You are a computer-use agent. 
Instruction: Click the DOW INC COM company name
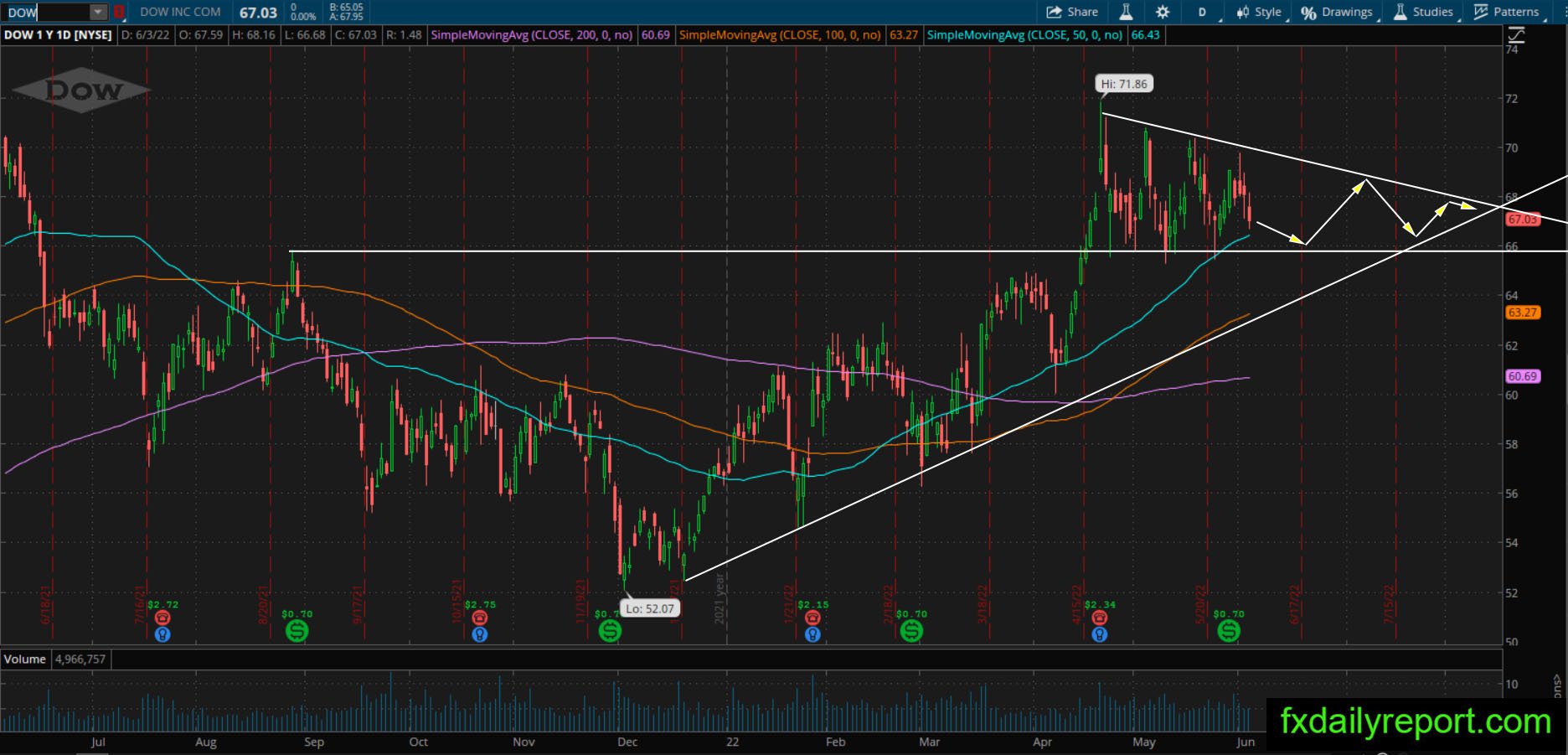click(x=181, y=12)
